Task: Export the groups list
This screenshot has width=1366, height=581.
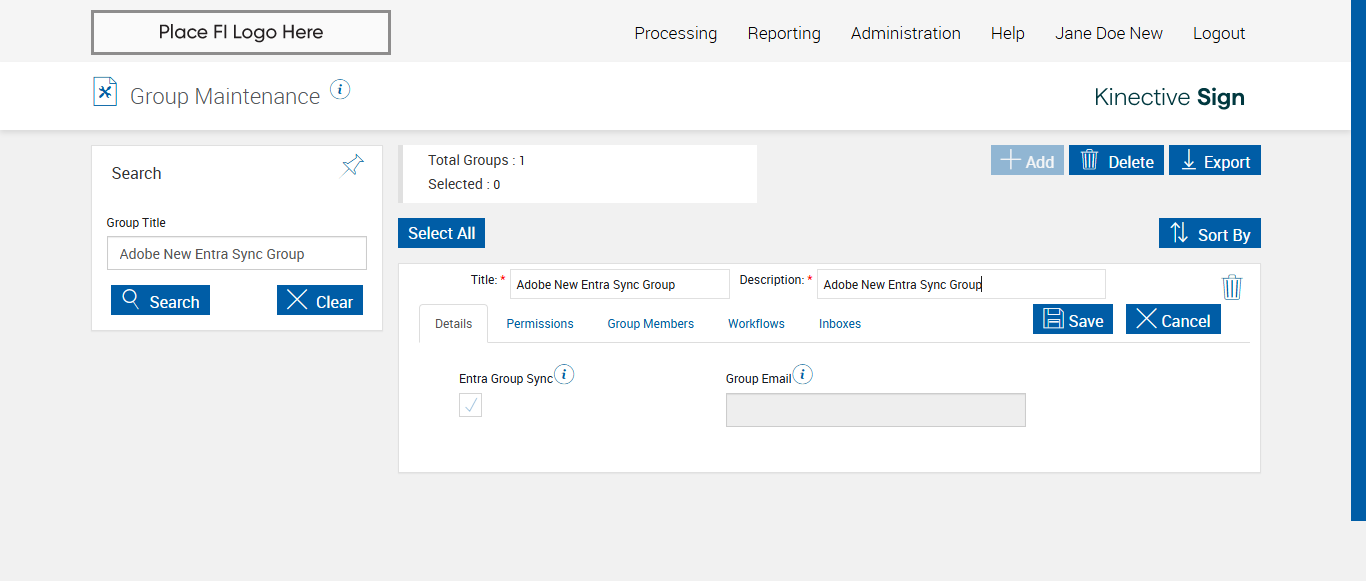Action: [1214, 161]
